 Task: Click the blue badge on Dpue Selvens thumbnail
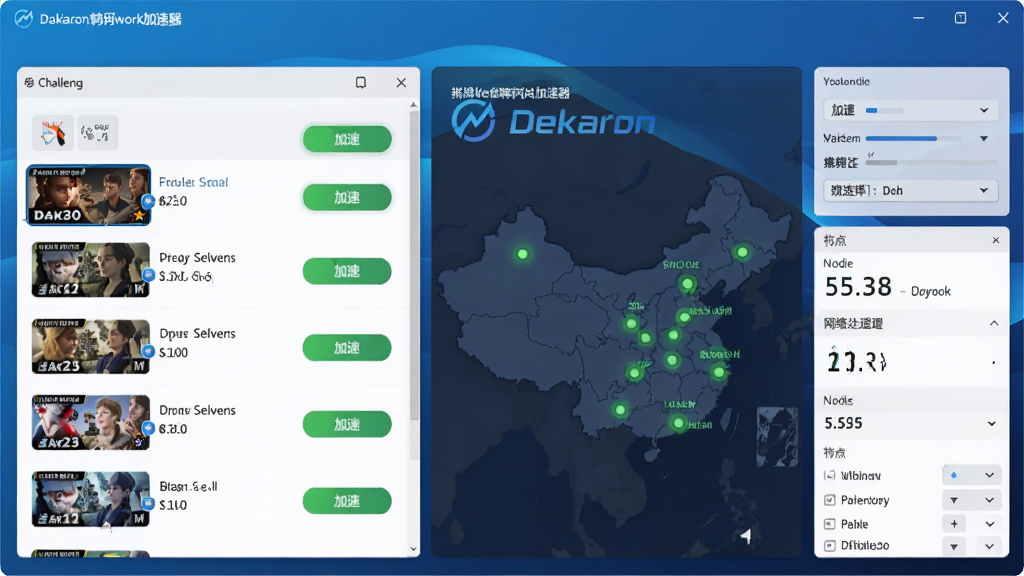[x=148, y=351]
